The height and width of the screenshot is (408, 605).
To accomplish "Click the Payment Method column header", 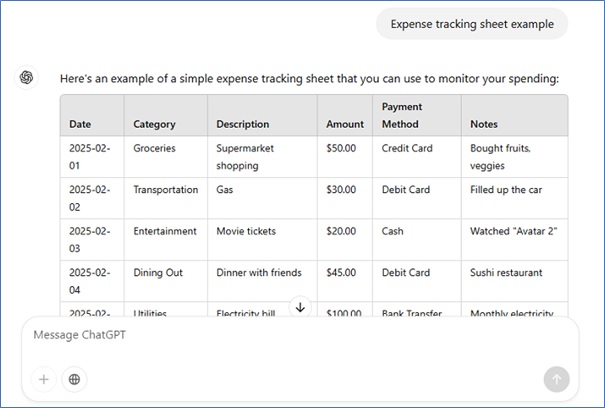I will (402, 115).
